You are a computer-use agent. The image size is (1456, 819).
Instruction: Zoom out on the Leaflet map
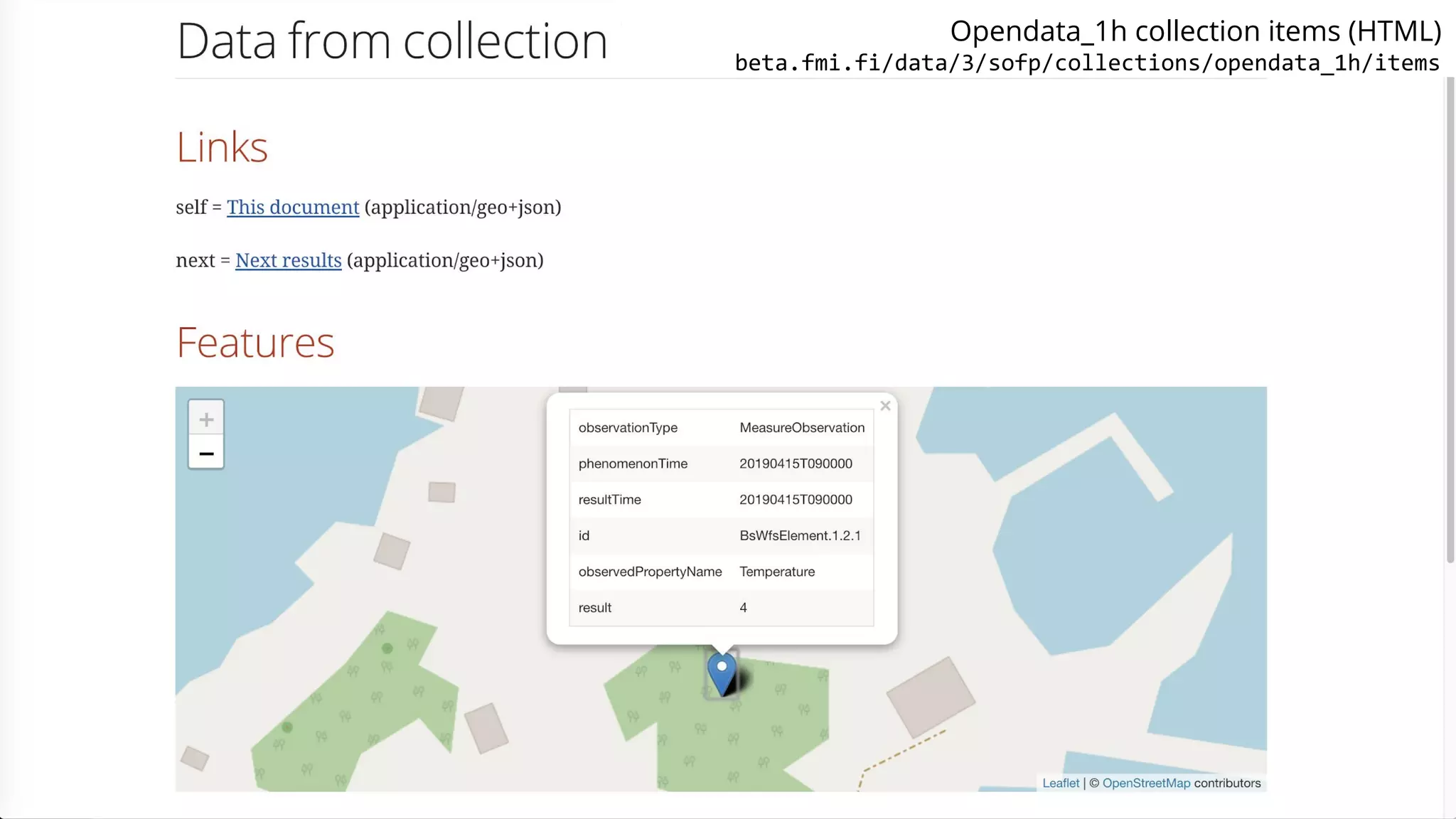pos(206,454)
